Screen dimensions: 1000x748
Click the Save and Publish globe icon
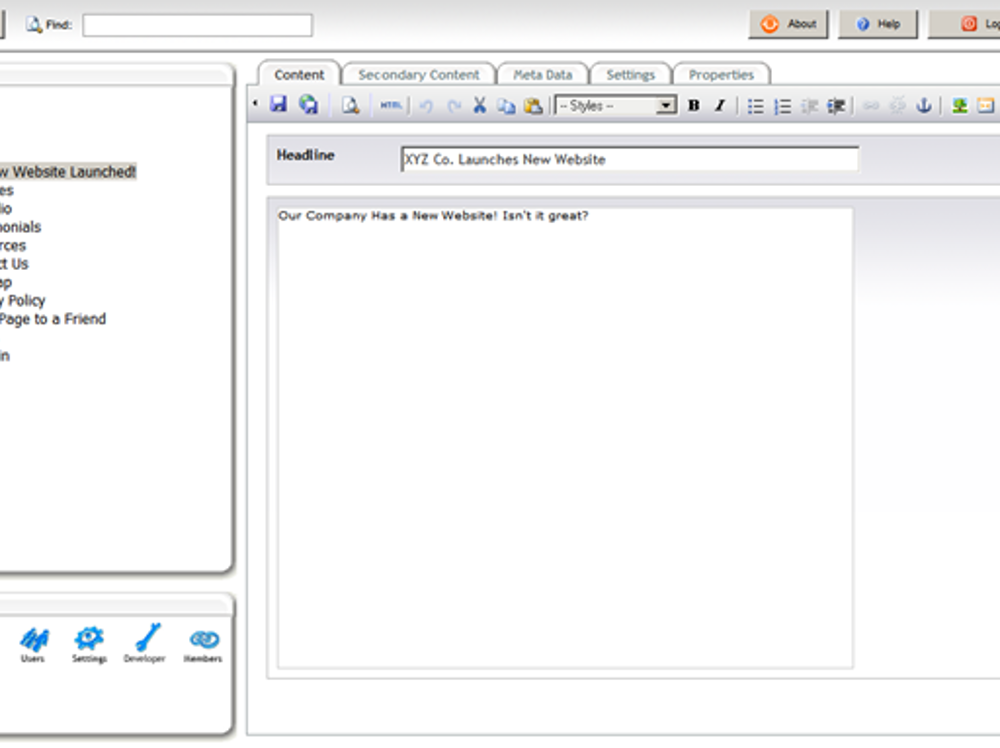pyautogui.click(x=308, y=105)
